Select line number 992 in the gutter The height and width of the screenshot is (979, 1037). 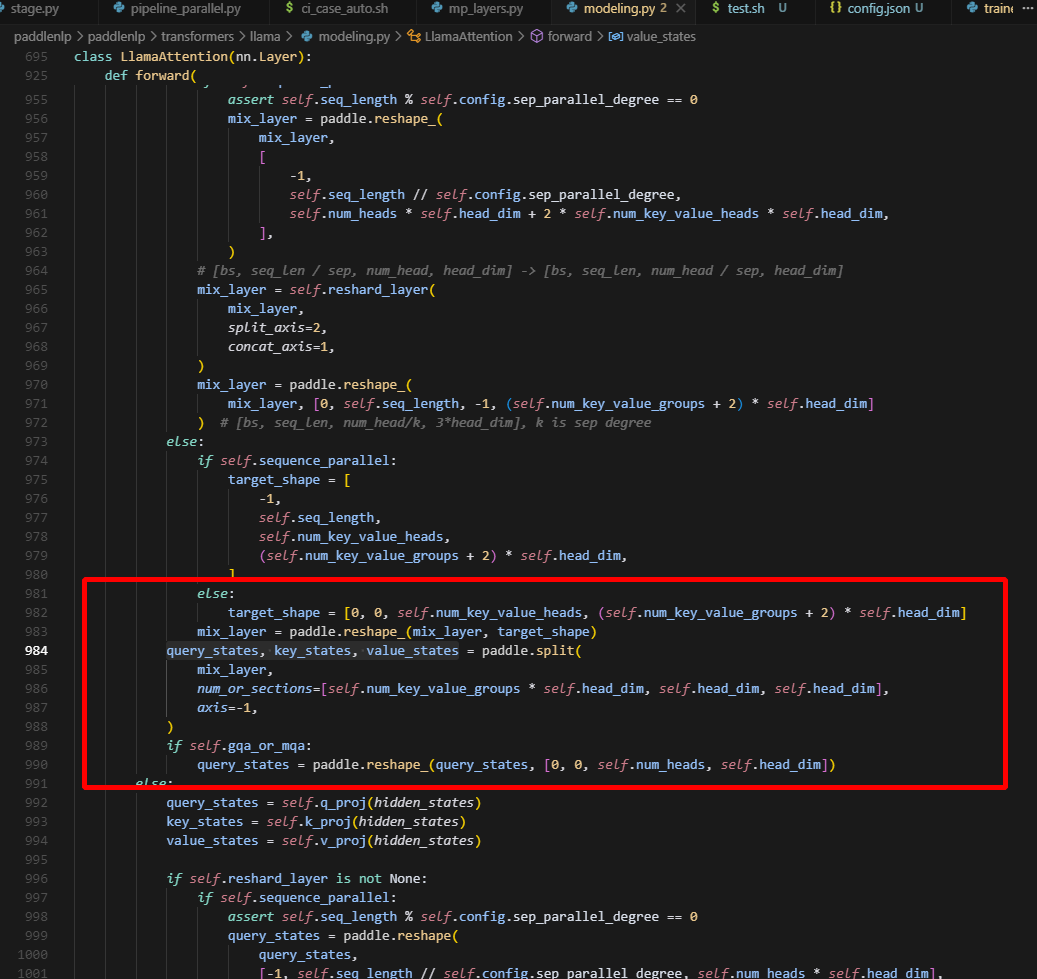tap(36, 803)
